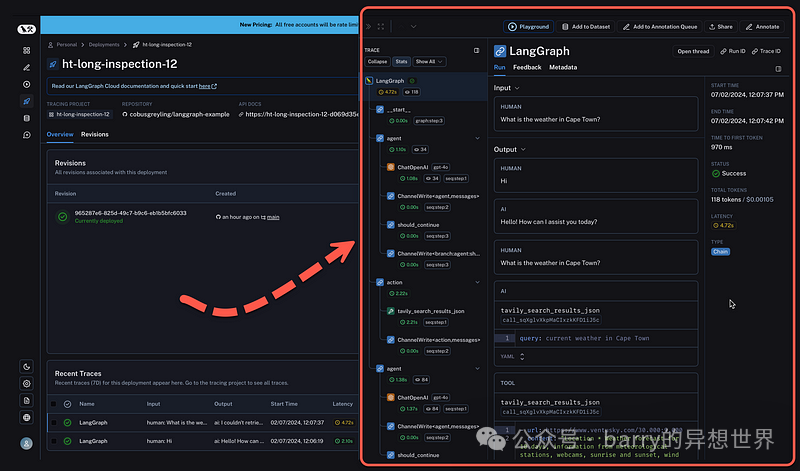
Task: Go to next trace with the down chevron
Action: click(414, 27)
